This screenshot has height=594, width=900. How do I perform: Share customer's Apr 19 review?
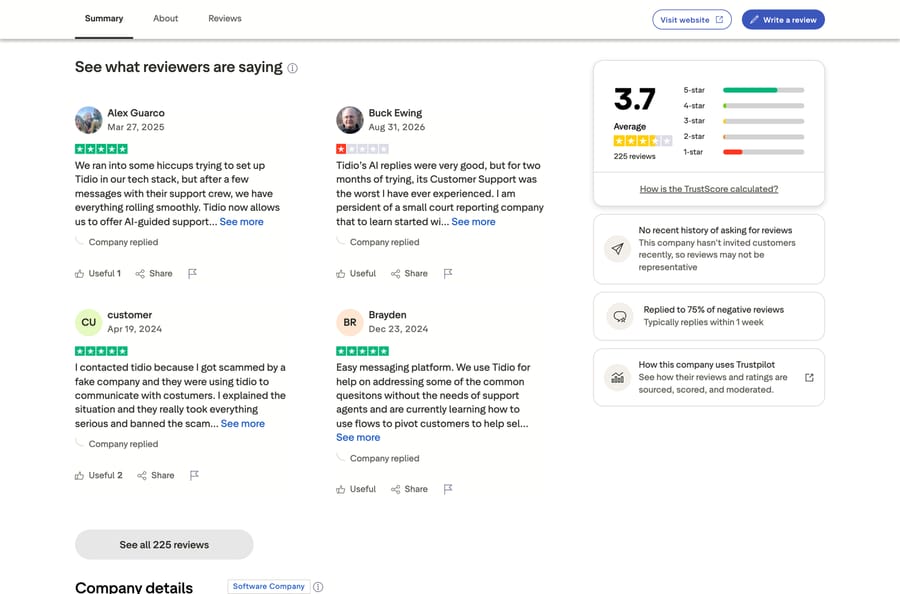click(156, 475)
